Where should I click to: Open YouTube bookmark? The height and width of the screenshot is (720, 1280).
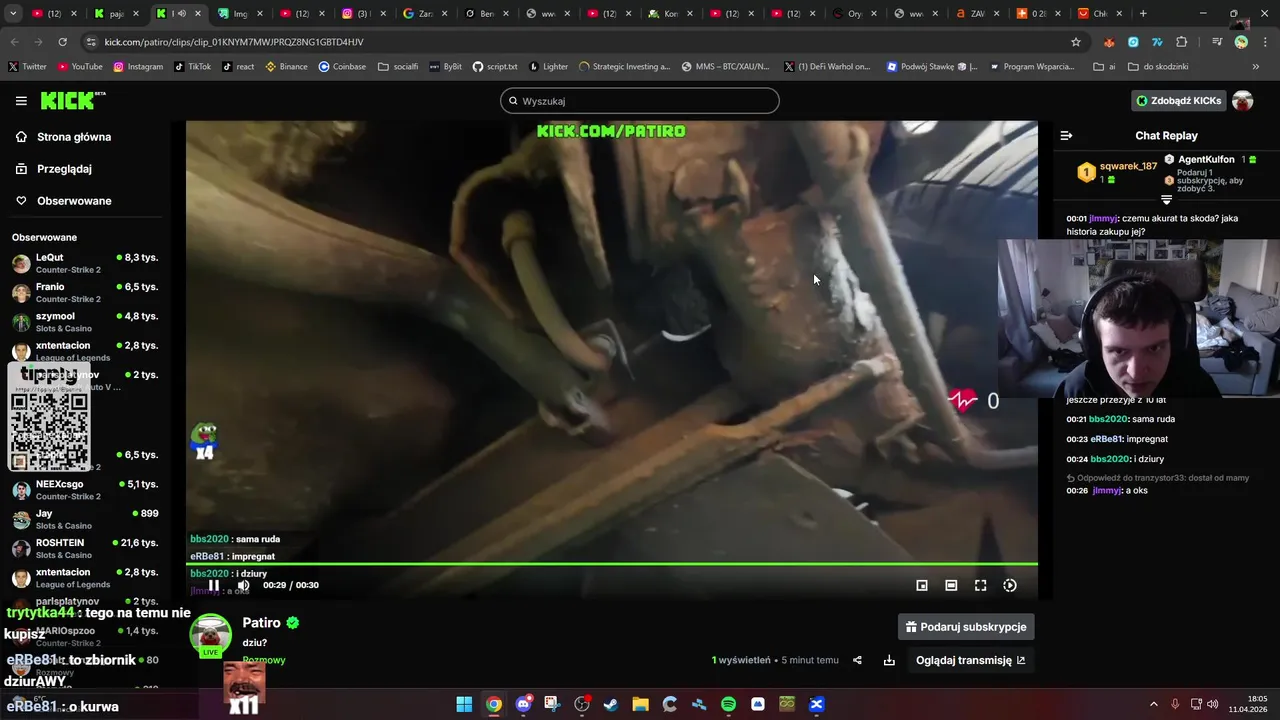[80, 66]
